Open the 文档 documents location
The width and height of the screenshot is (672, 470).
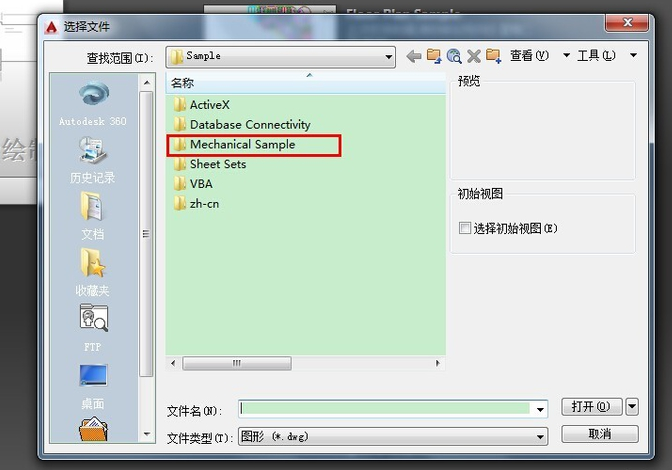click(x=93, y=216)
